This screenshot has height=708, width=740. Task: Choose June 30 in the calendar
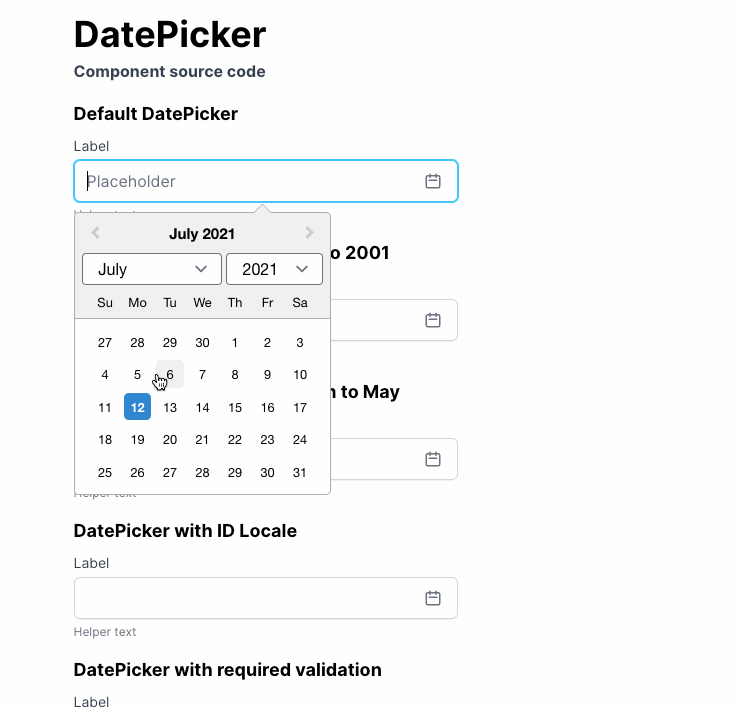[x=202, y=343]
